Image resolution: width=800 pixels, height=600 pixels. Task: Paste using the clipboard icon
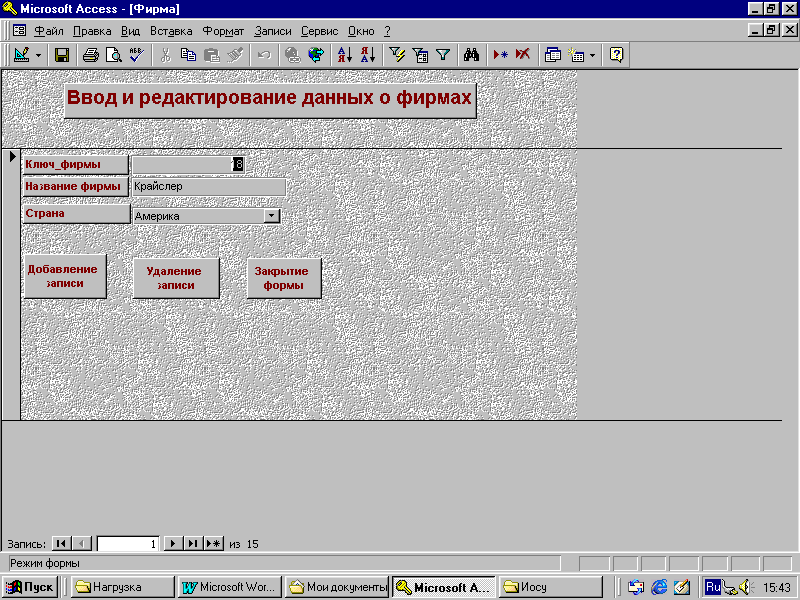coord(211,55)
